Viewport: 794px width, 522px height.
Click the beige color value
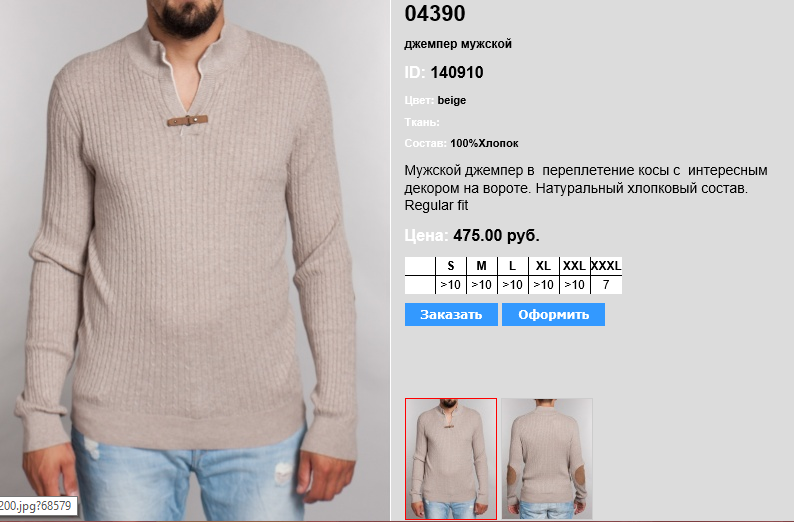click(x=452, y=100)
